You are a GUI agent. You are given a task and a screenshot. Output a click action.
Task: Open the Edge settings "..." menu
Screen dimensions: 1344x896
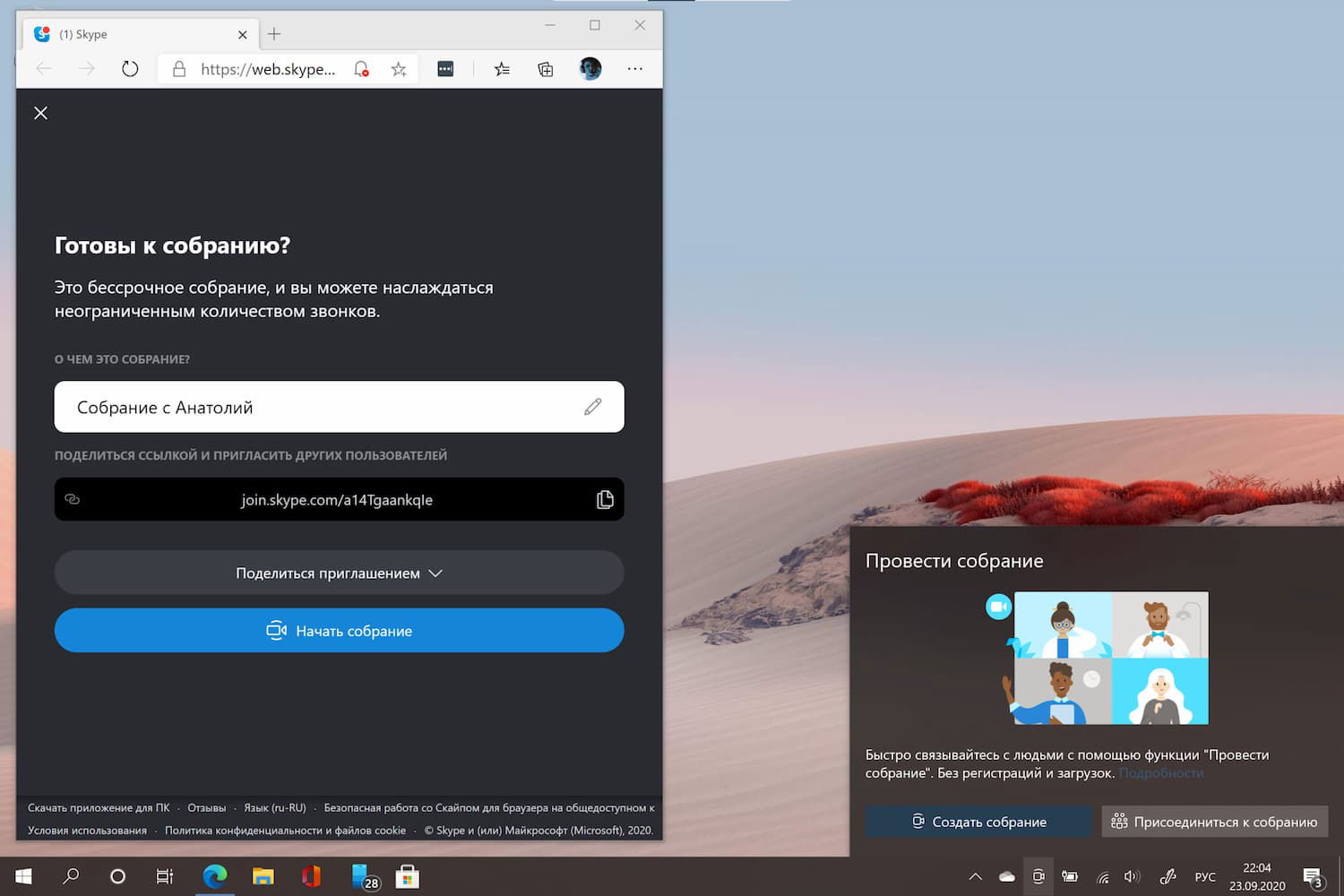(x=635, y=69)
